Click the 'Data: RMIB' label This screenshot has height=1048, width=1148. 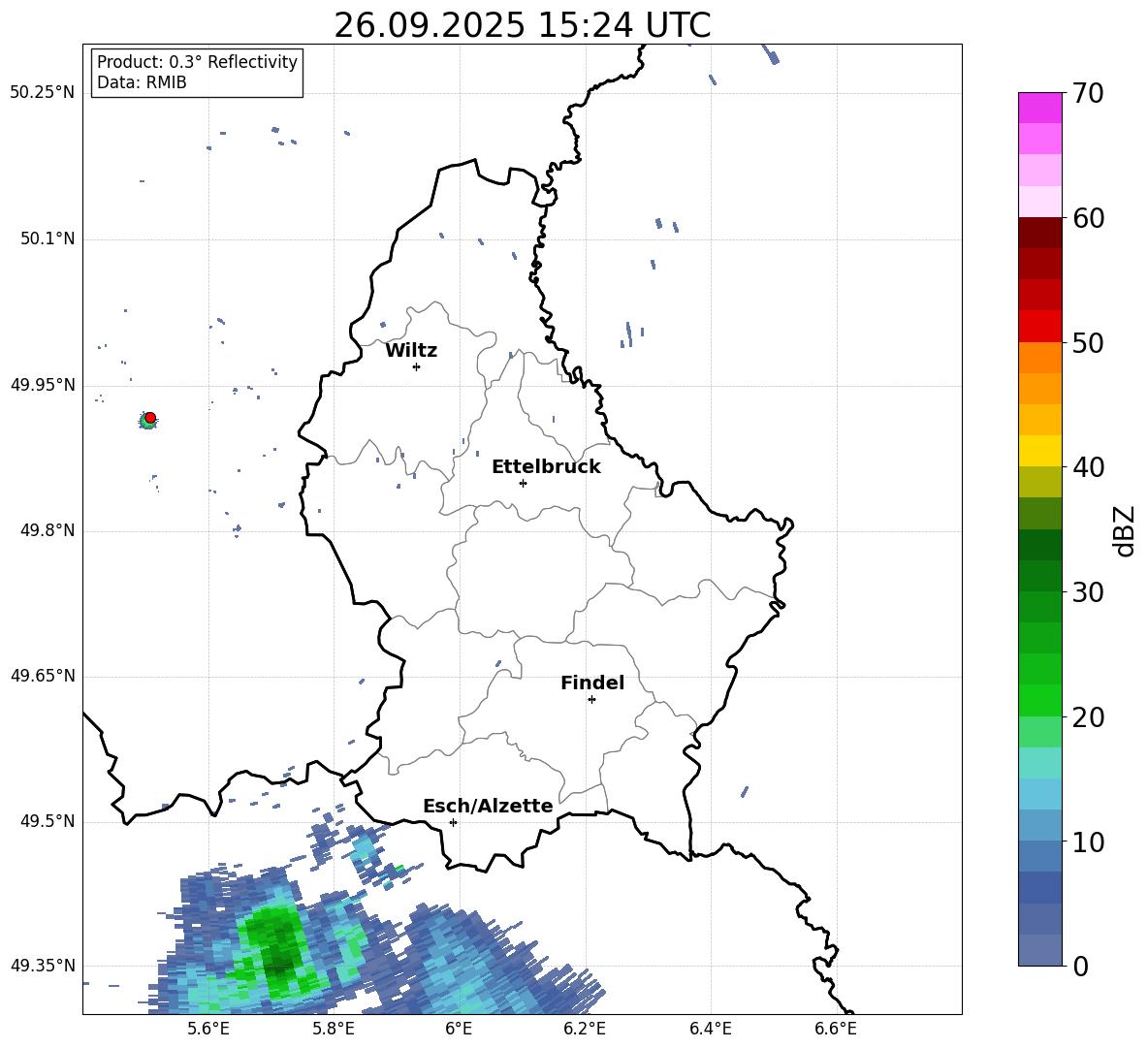pos(142,82)
